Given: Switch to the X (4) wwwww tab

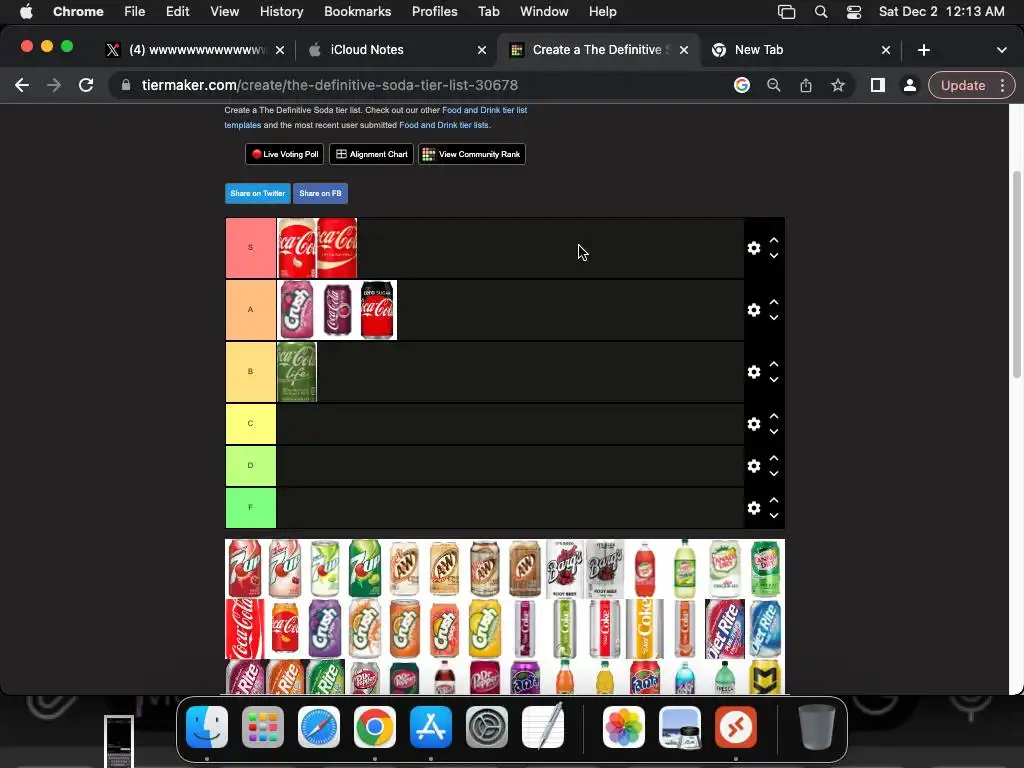Looking at the screenshot, I should [194, 50].
